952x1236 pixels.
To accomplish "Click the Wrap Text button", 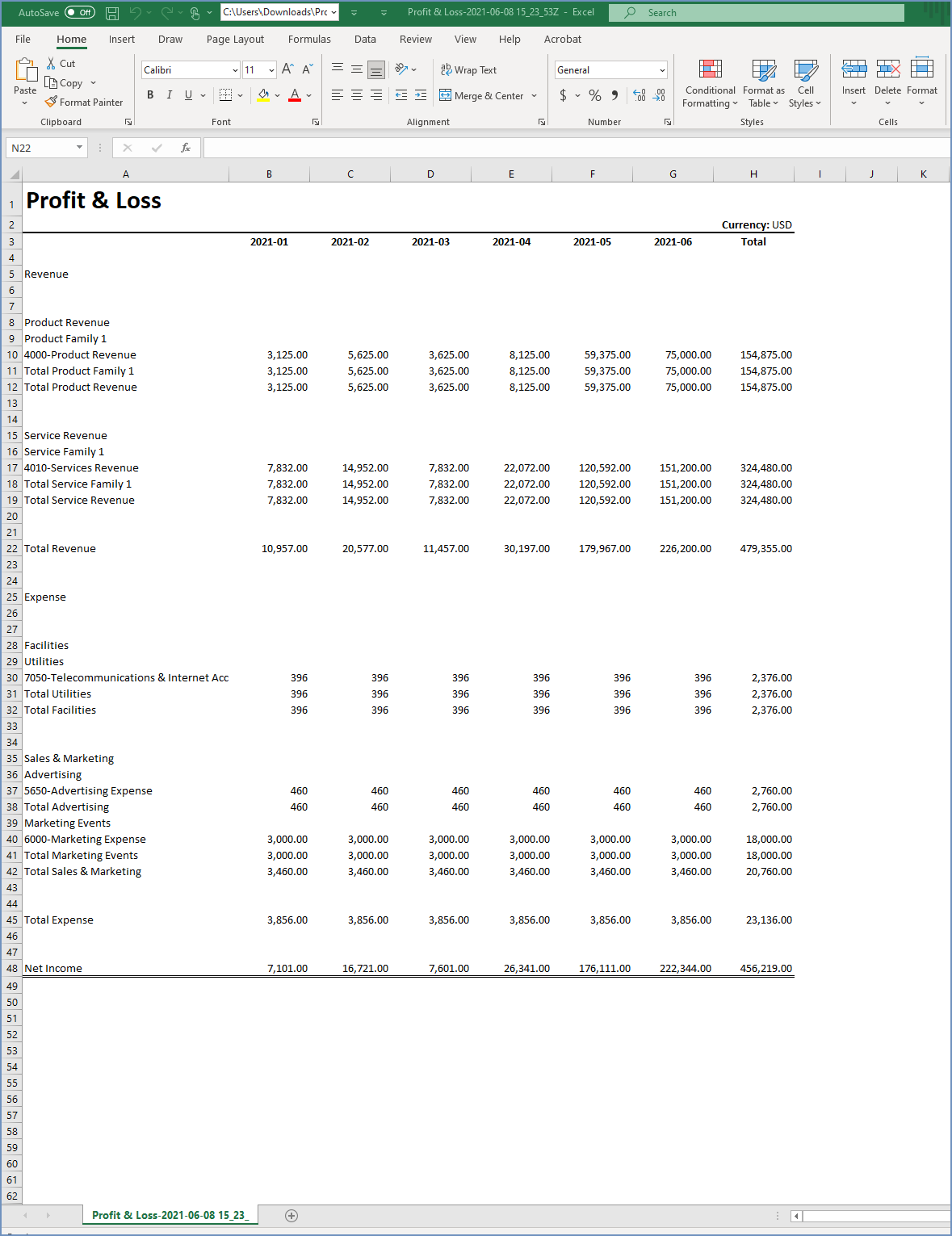I will click(468, 70).
